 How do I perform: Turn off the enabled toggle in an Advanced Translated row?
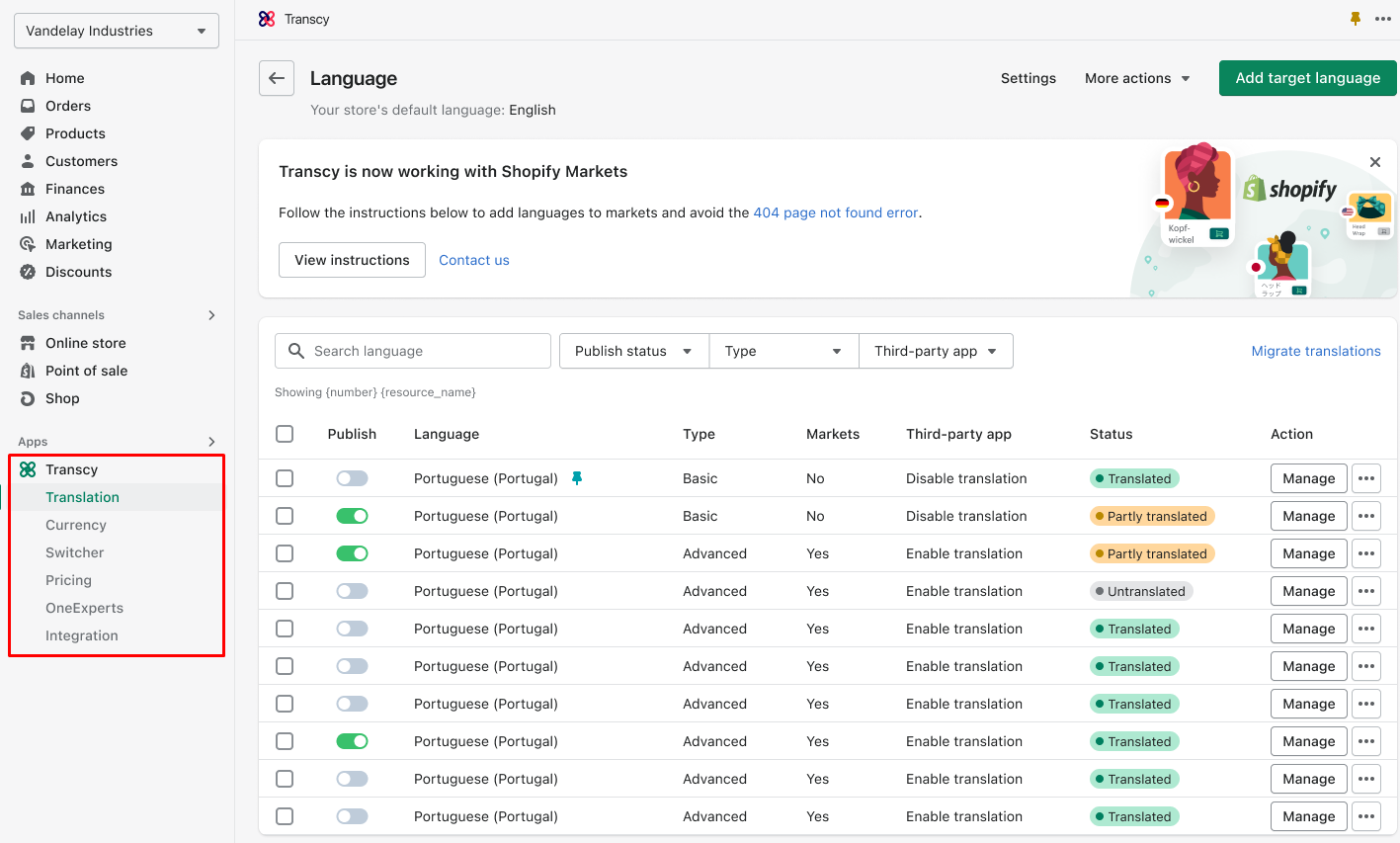(352, 741)
